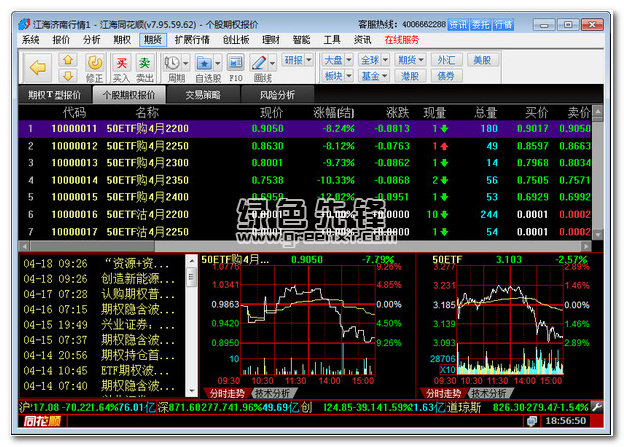Switch to 交易策略 tab
The image size is (624, 447).
coord(203,95)
